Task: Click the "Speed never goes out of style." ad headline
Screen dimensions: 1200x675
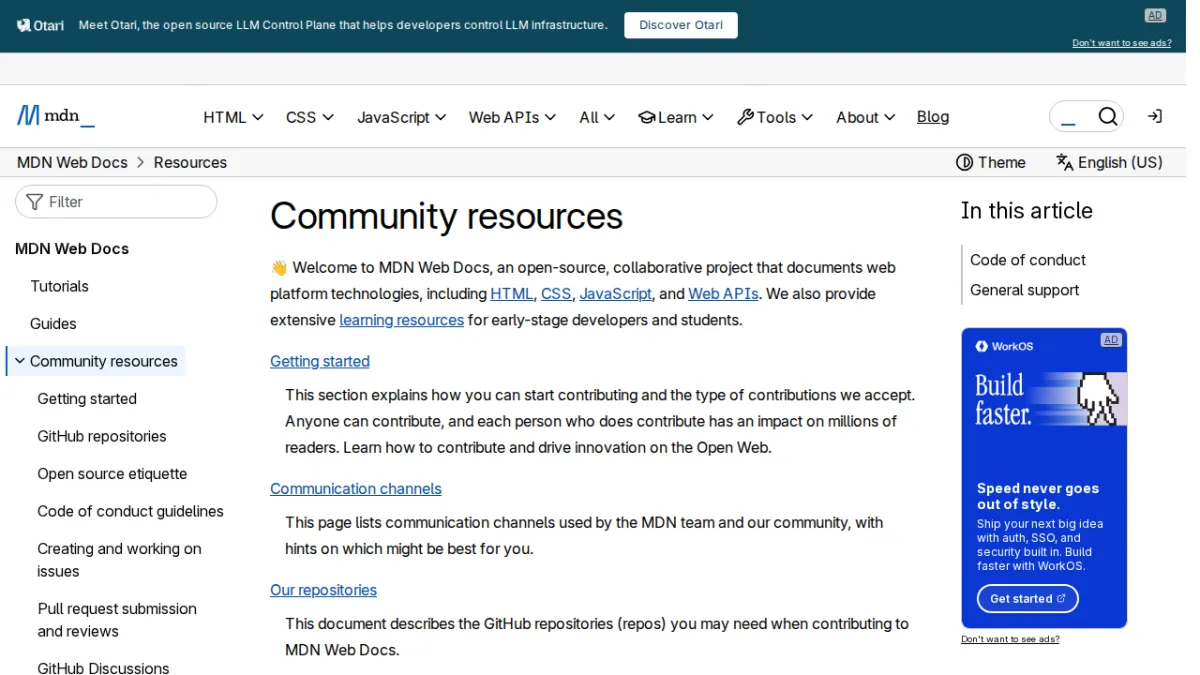Action: pyautogui.click(x=1038, y=496)
